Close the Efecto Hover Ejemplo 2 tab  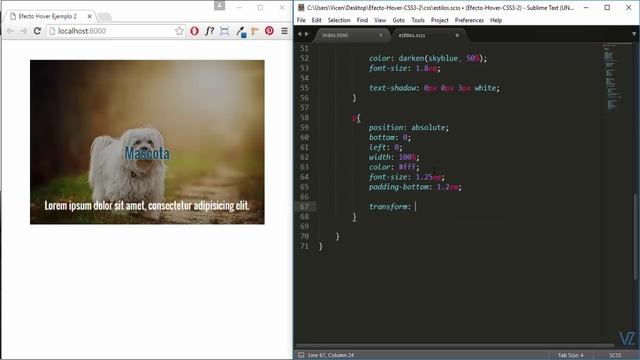[x=89, y=16]
